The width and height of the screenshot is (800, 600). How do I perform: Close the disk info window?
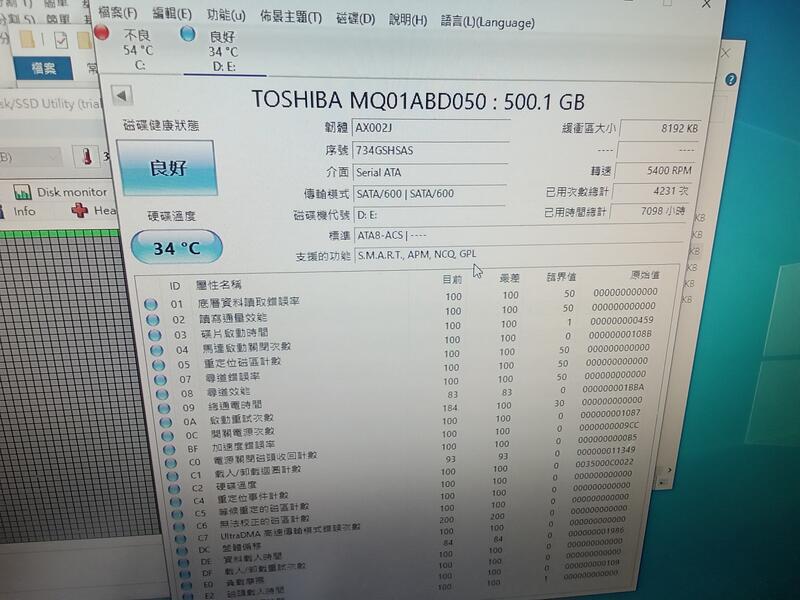point(706,4)
